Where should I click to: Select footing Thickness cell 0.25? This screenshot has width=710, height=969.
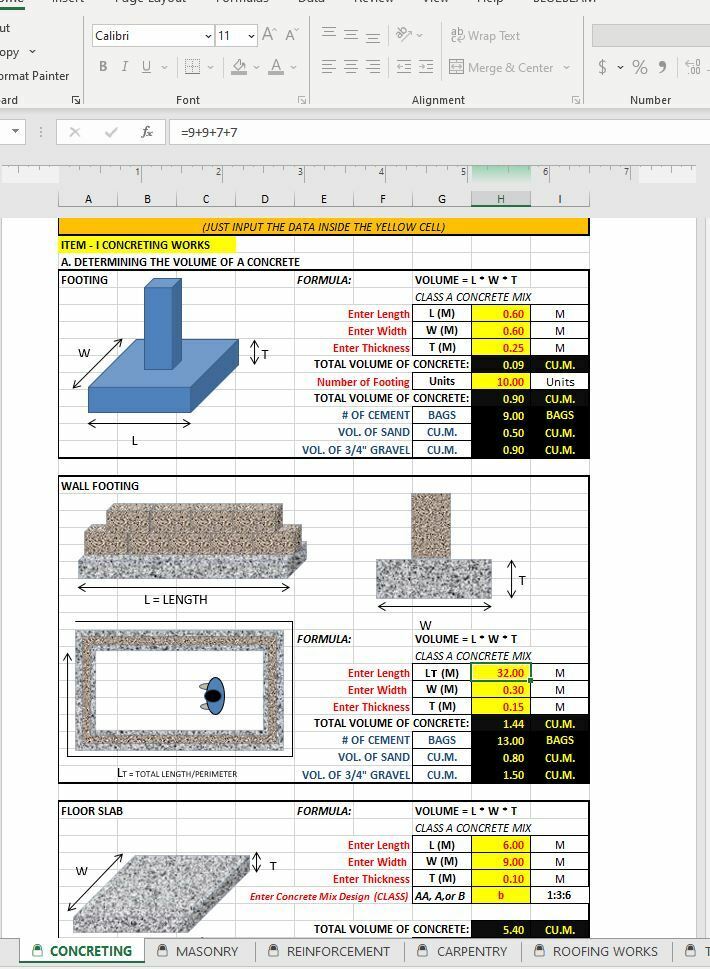(x=501, y=348)
